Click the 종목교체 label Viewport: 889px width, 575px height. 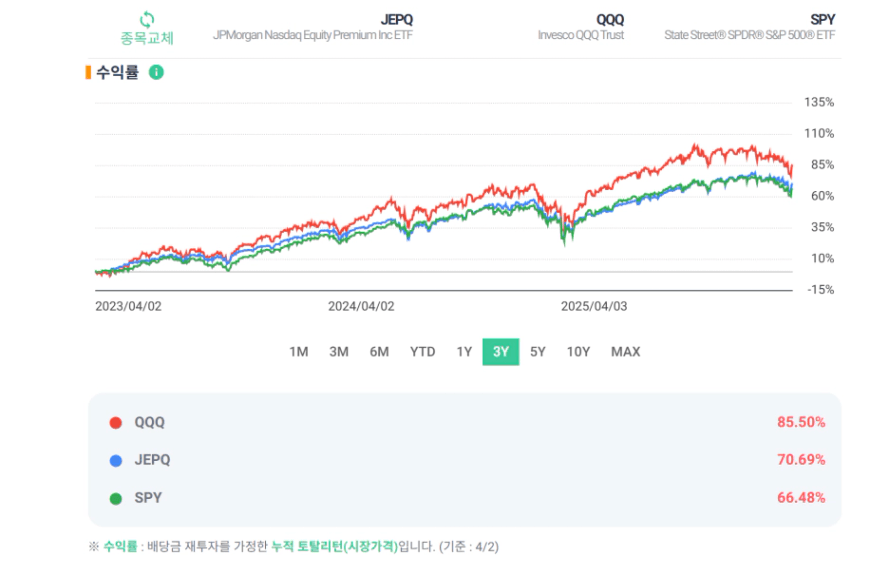(x=147, y=39)
